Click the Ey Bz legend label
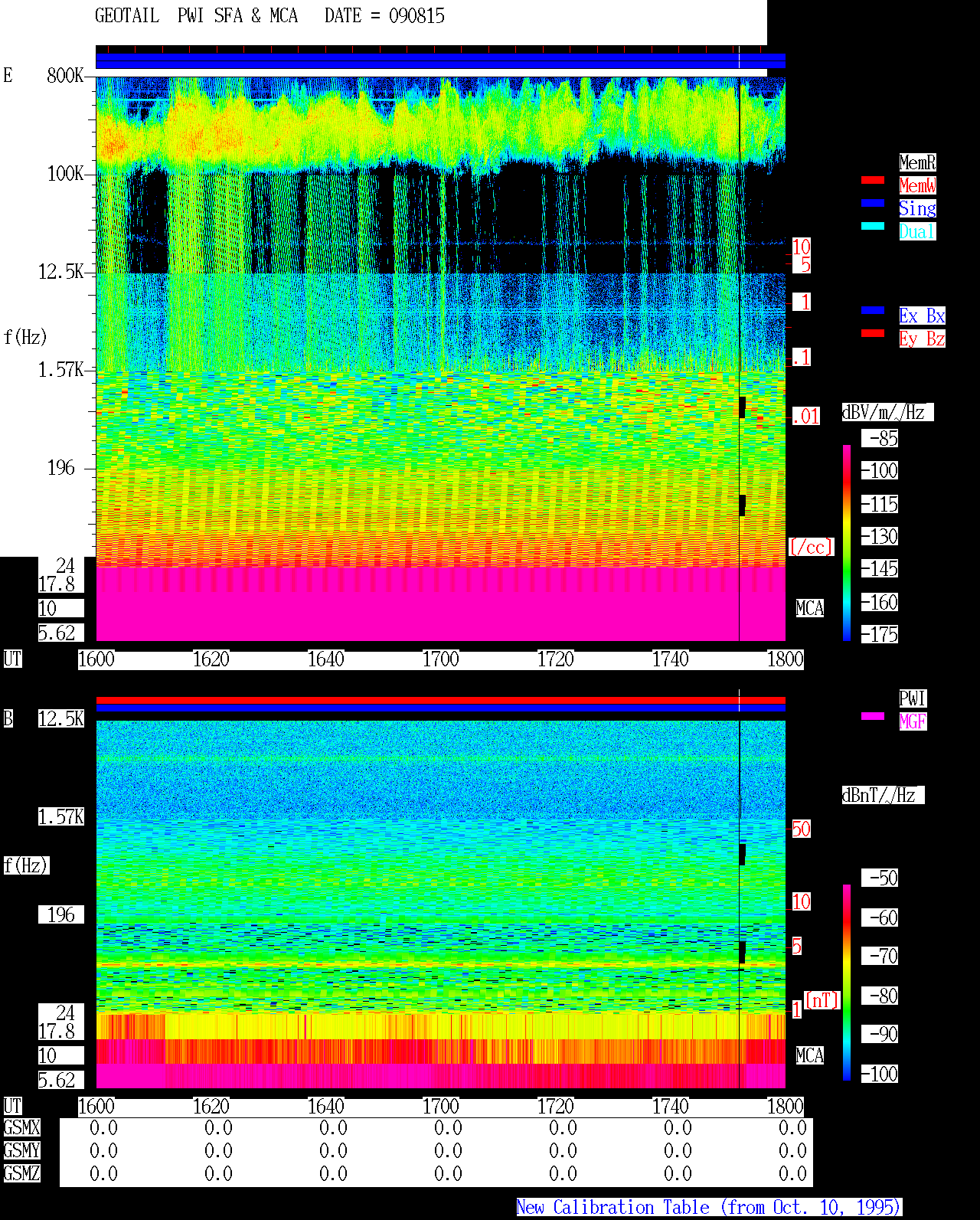 (x=922, y=339)
